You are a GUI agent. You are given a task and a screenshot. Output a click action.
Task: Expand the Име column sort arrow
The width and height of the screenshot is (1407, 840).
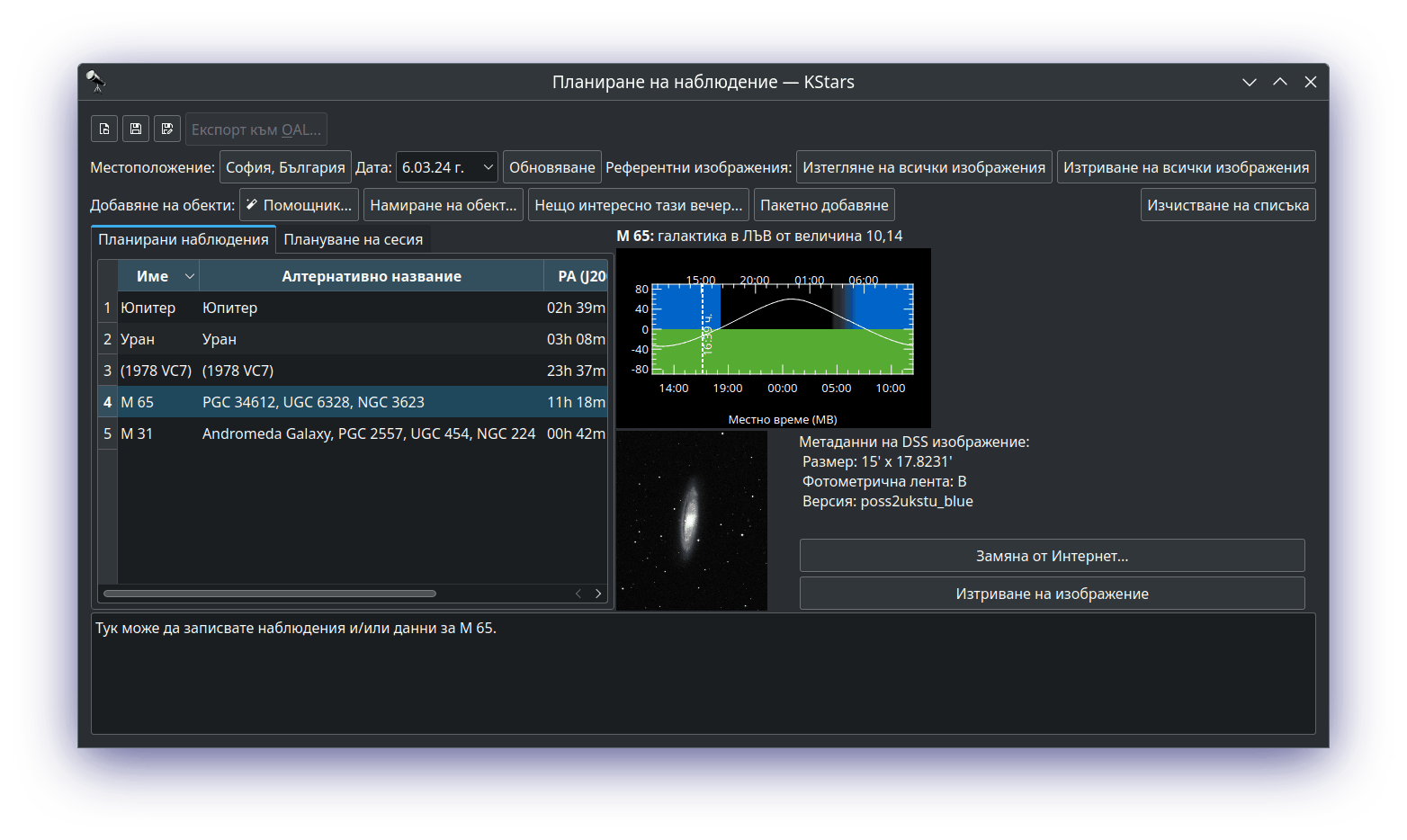tap(189, 276)
